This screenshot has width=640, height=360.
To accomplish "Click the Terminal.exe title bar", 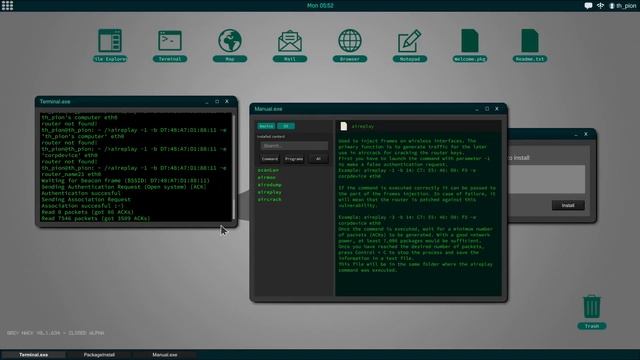I will coord(136,102).
